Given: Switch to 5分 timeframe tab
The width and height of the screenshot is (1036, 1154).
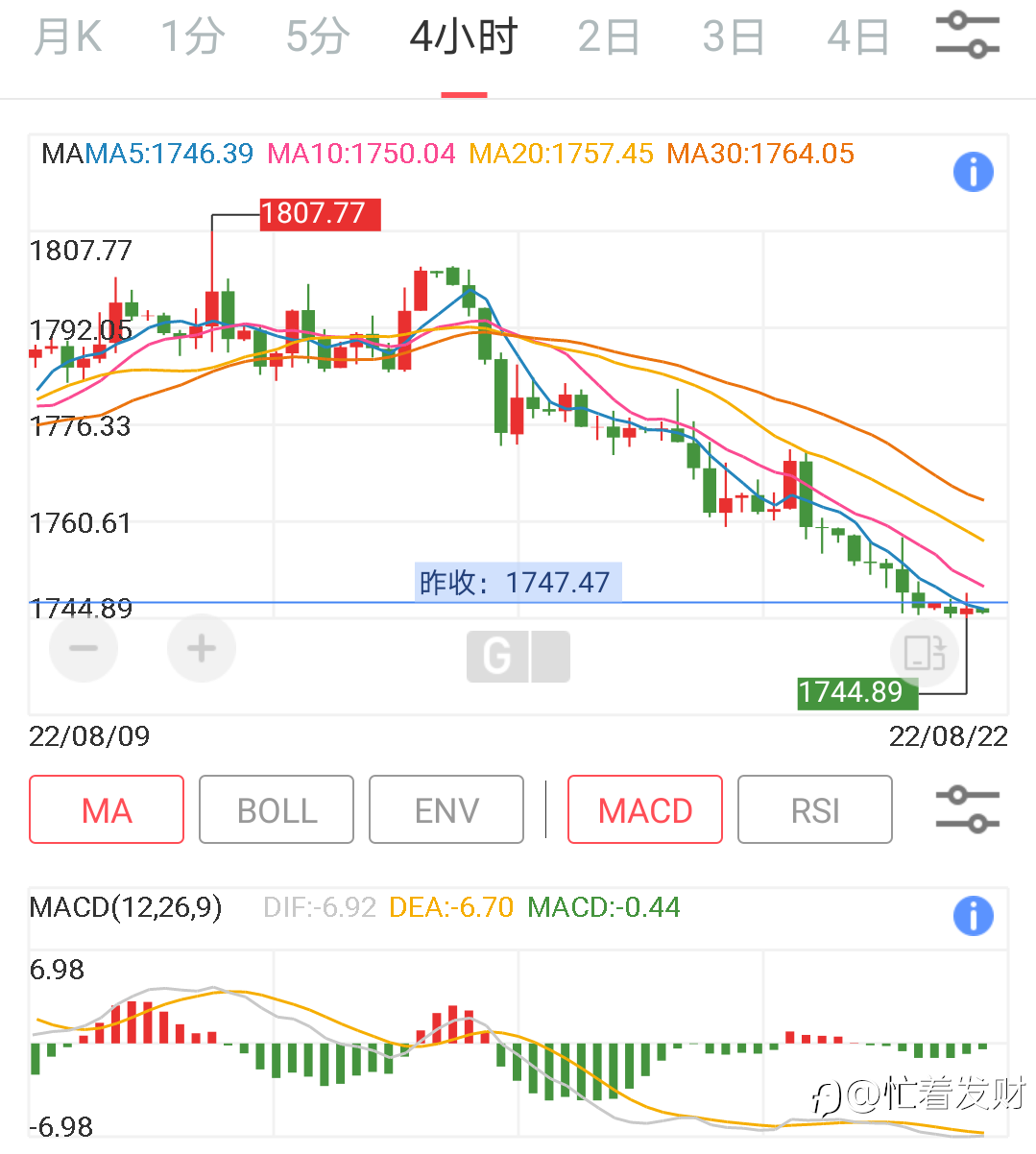Looking at the screenshot, I should [318, 37].
